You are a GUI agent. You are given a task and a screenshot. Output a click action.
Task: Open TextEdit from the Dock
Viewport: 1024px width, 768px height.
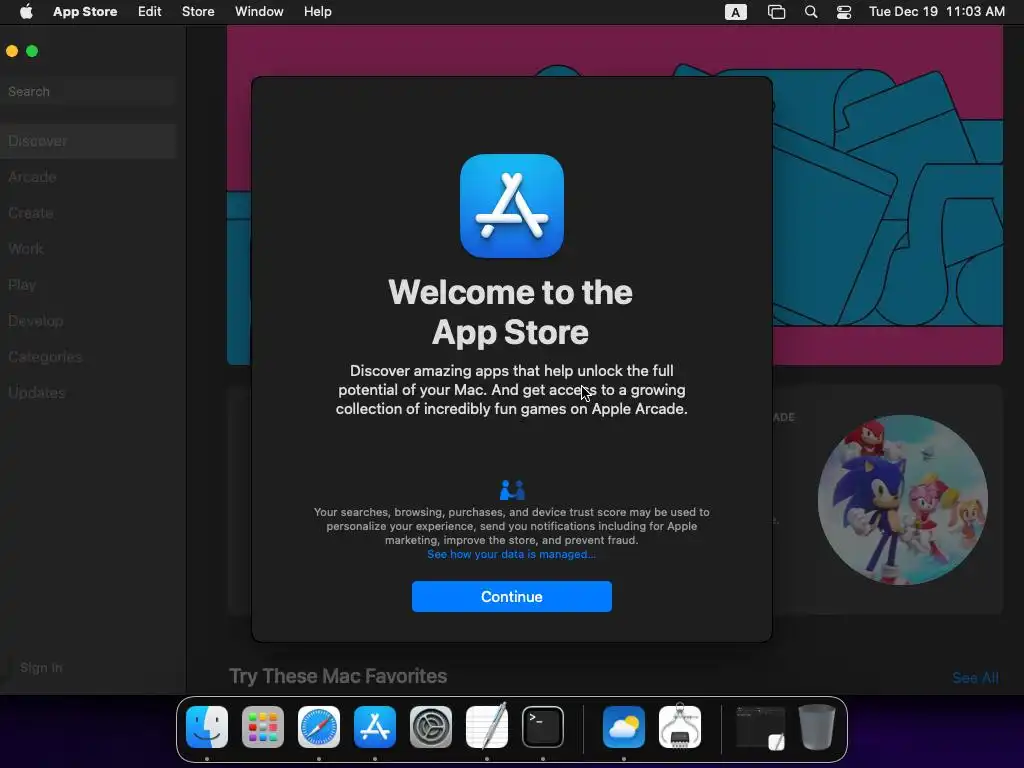tap(487, 726)
